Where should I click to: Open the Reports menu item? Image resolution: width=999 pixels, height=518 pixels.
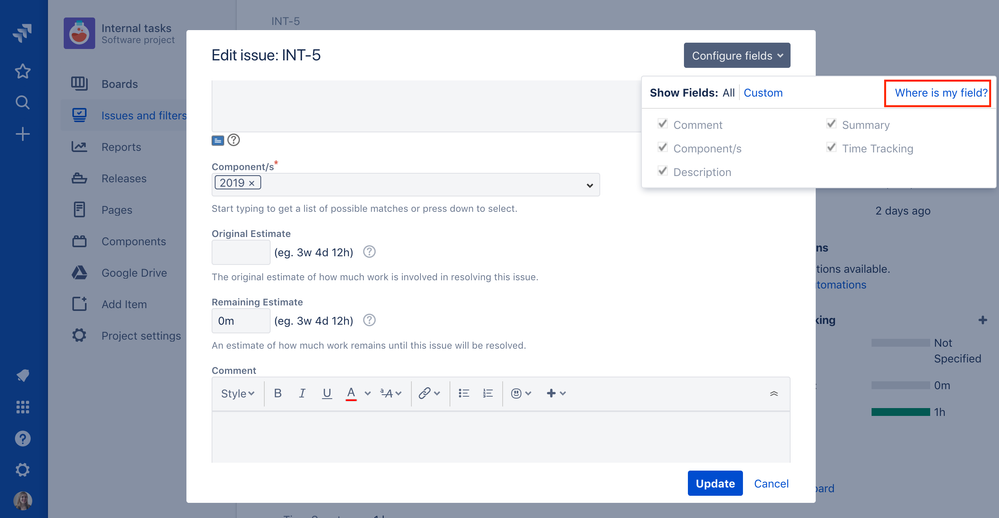[121, 147]
